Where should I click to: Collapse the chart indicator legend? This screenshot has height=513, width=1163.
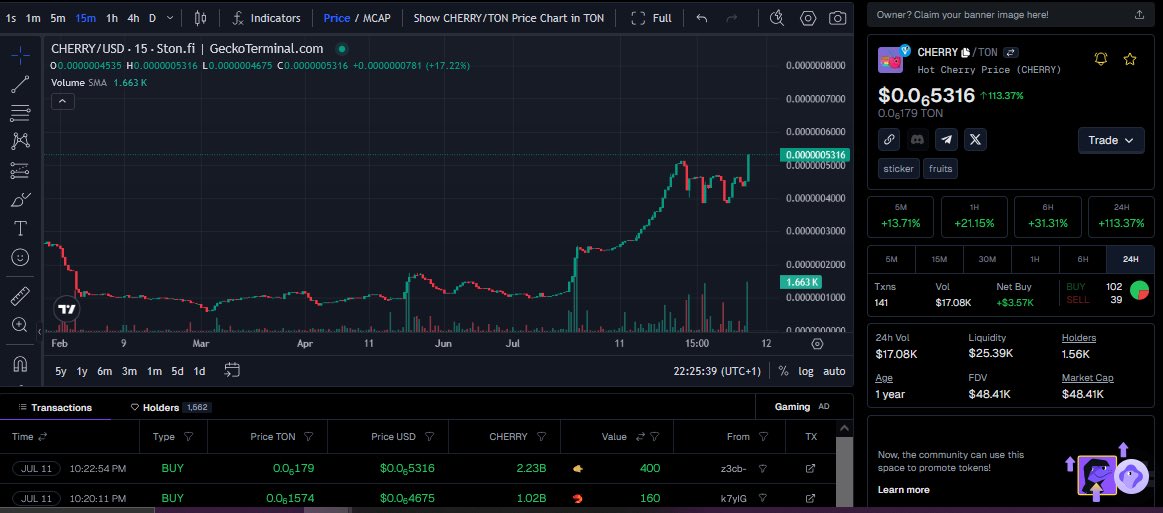[x=62, y=101]
